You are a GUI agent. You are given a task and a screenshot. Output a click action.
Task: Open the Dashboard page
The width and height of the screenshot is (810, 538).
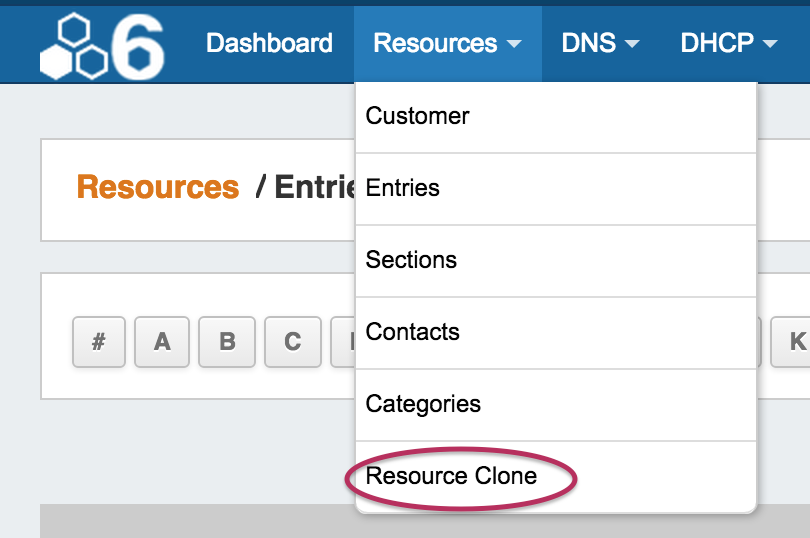point(269,44)
